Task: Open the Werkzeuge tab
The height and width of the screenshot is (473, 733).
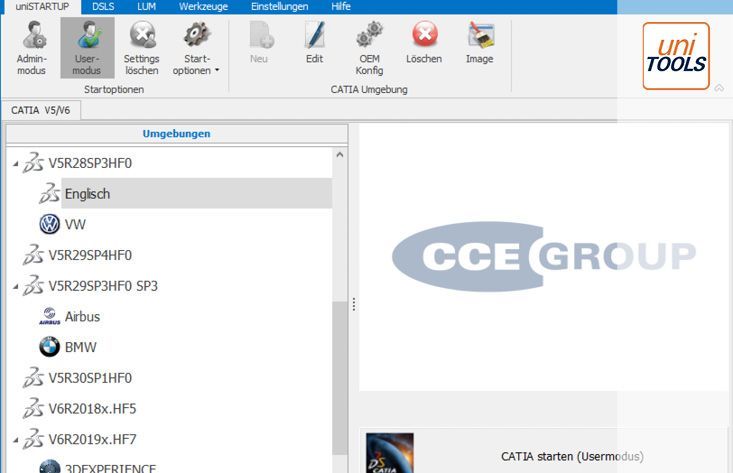Action: pos(203,7)
